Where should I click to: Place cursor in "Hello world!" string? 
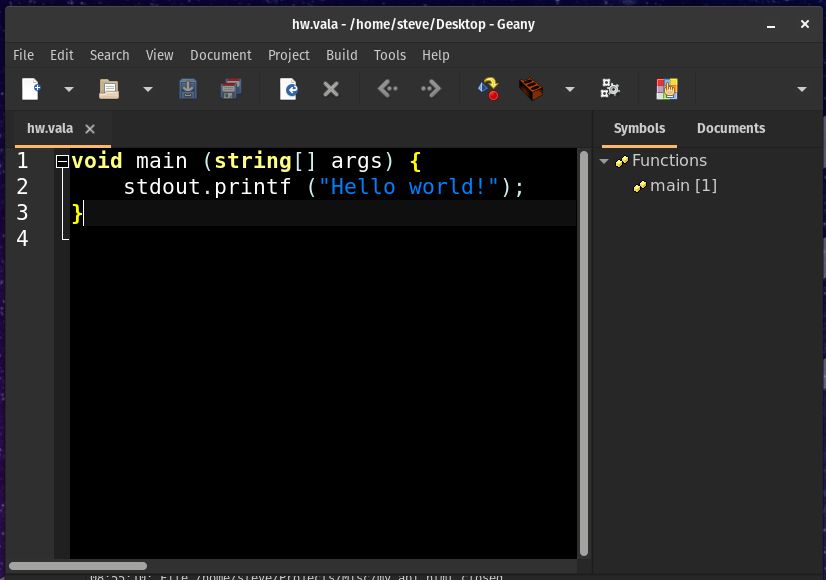click(x=409, y=187)
